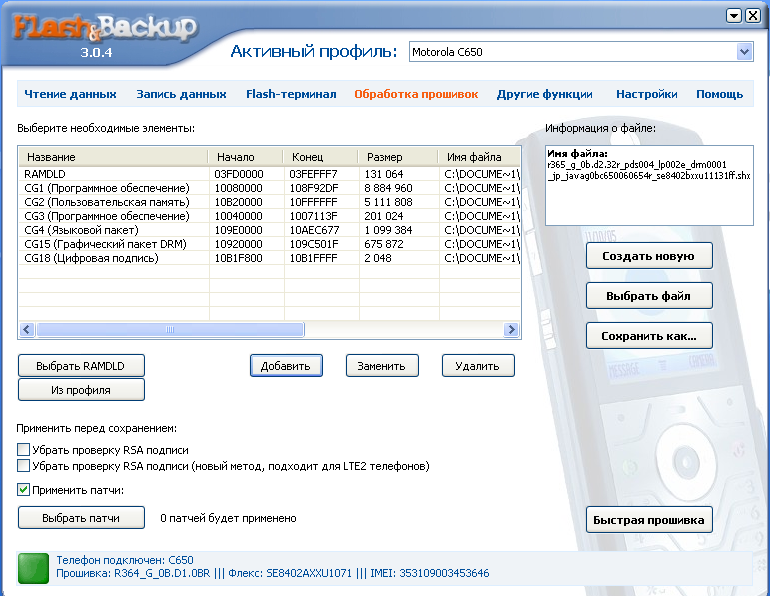Open the 'Чтение данных' tab
This screenshot has width=770, height=596.
(70, 94)
